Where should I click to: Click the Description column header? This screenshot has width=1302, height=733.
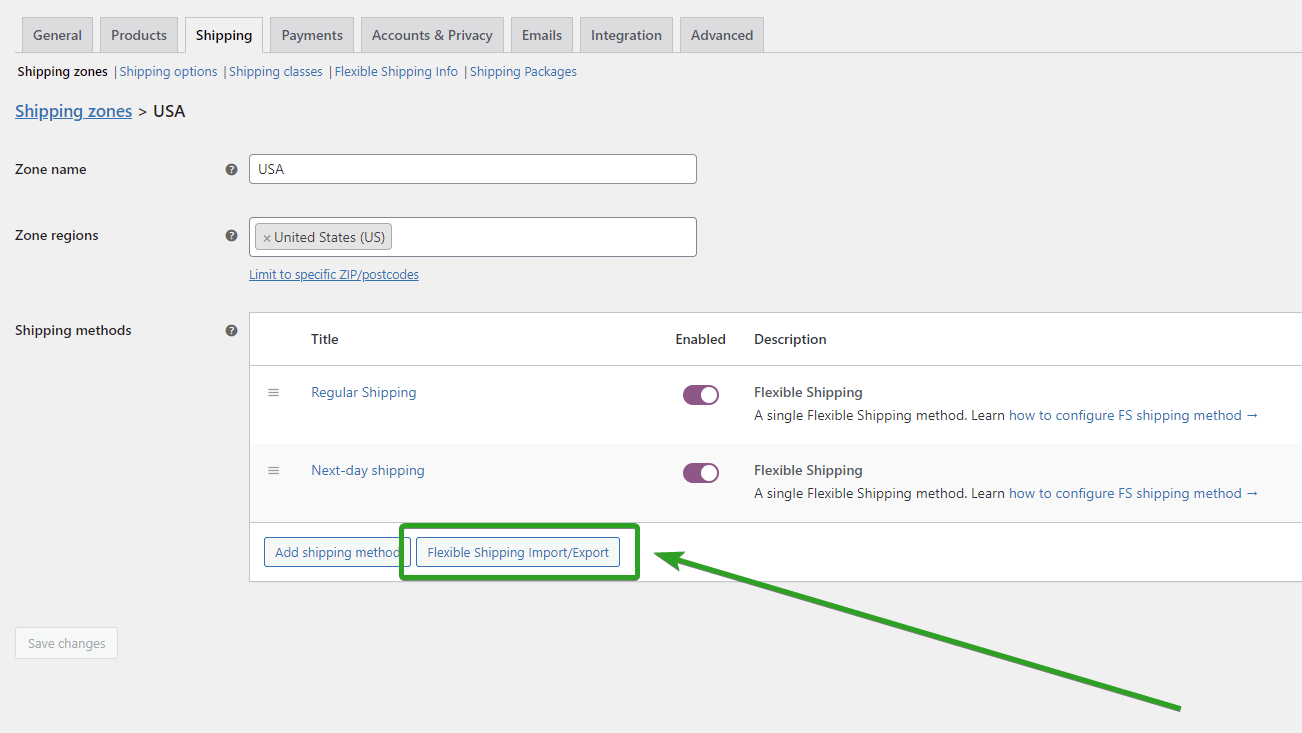(790, 339)
